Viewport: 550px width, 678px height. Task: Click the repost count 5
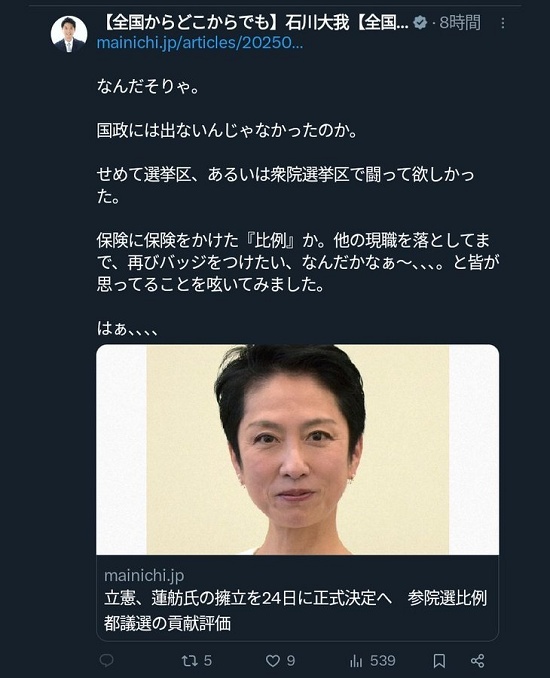pyautogui.click(x=208, y=660)
